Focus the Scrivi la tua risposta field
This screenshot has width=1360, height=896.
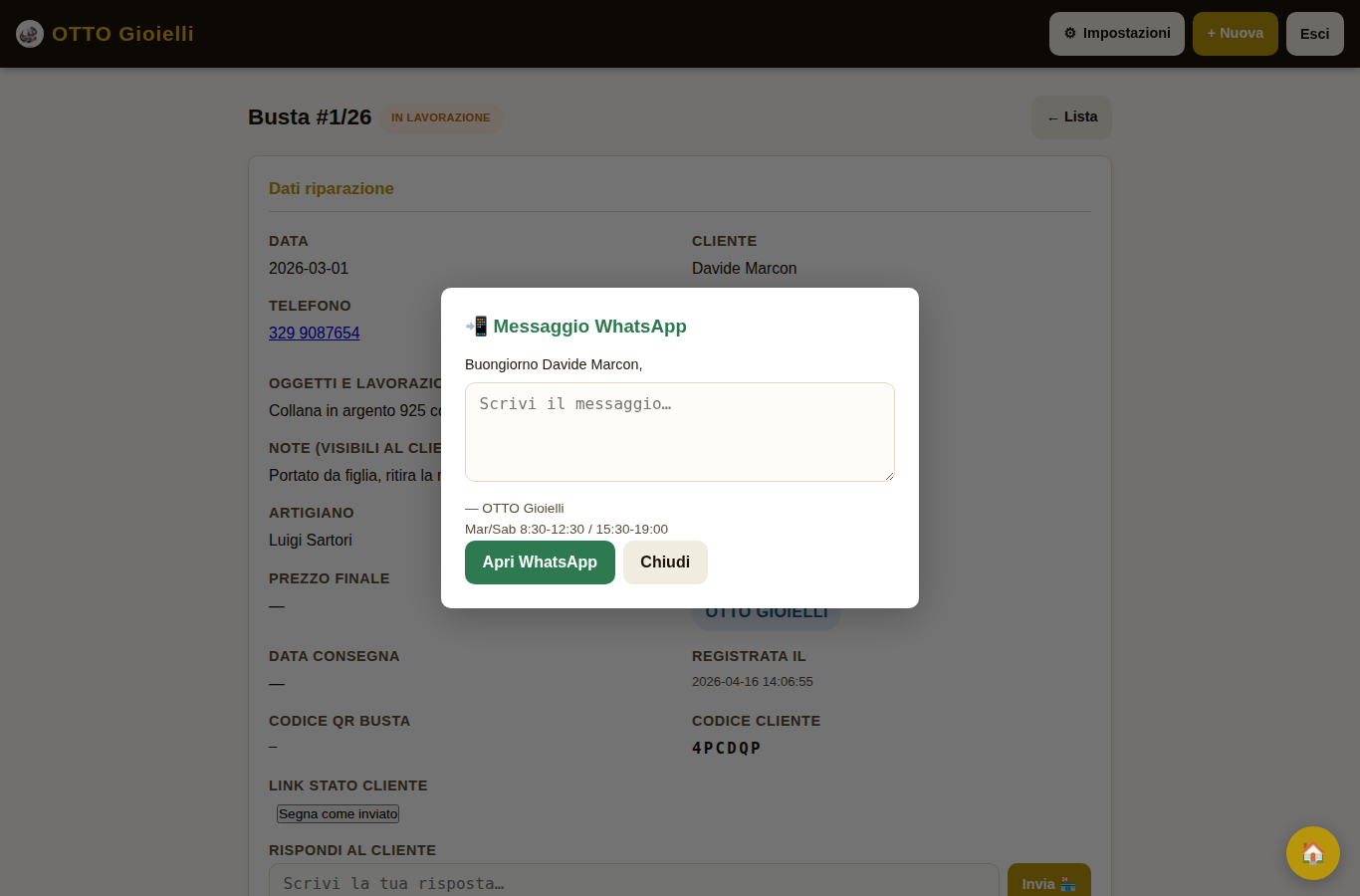click(633, 883)
